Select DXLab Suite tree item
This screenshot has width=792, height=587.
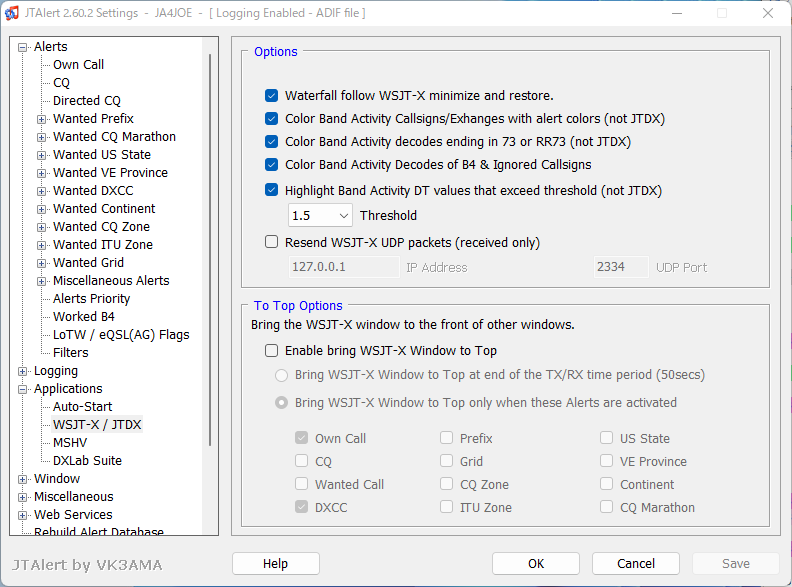pyautogui.click(x=87, y=461)
